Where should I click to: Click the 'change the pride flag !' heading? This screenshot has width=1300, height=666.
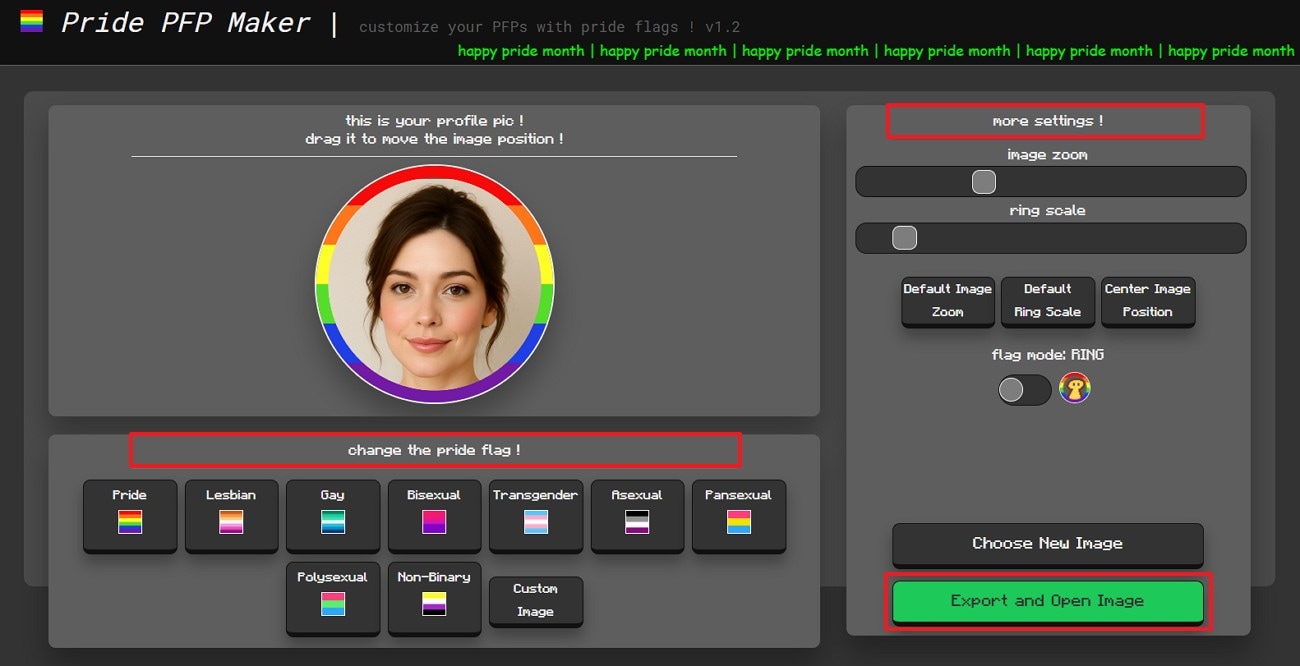(434, 450)
